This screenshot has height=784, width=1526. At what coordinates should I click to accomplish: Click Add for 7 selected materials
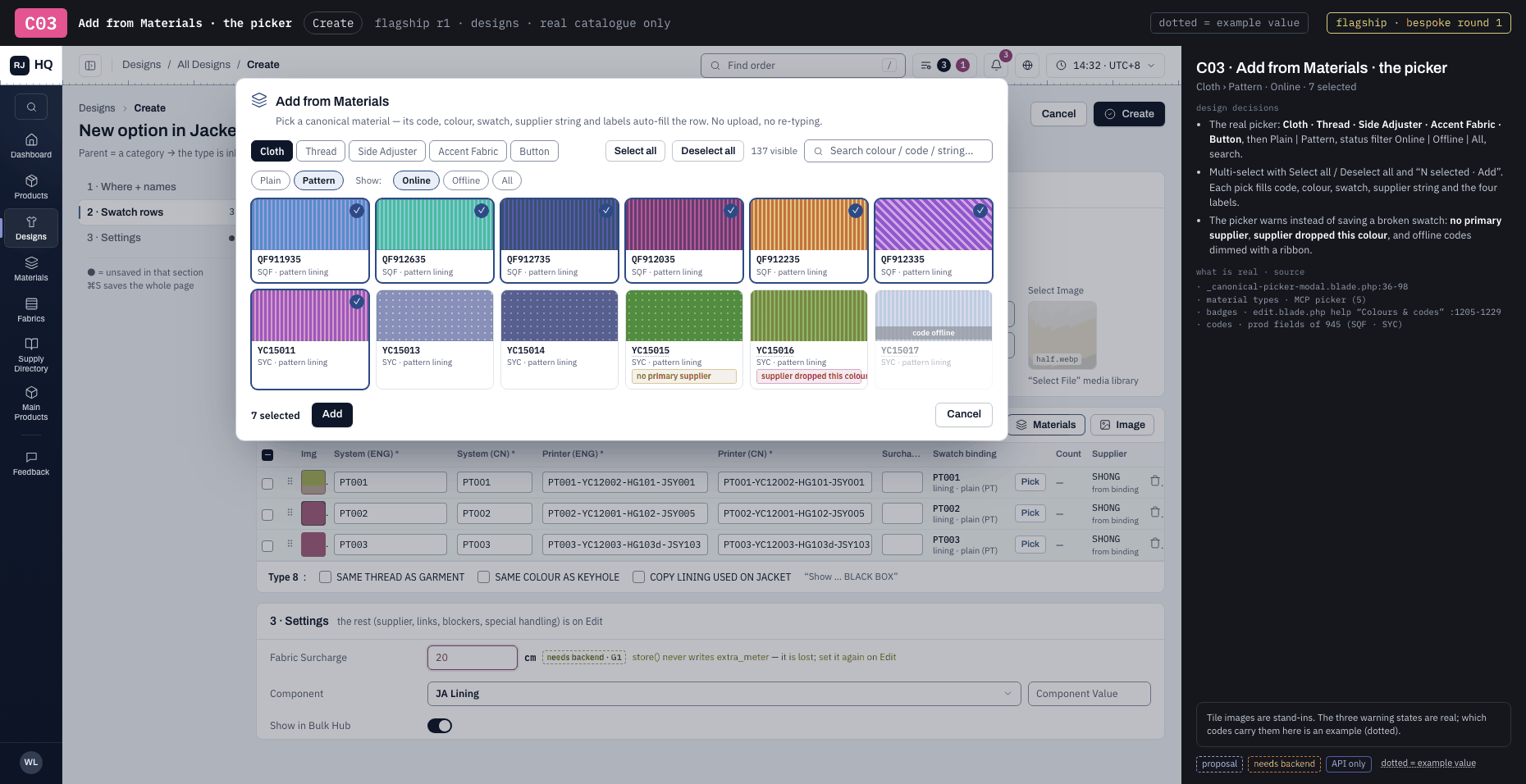click(332, 415)
